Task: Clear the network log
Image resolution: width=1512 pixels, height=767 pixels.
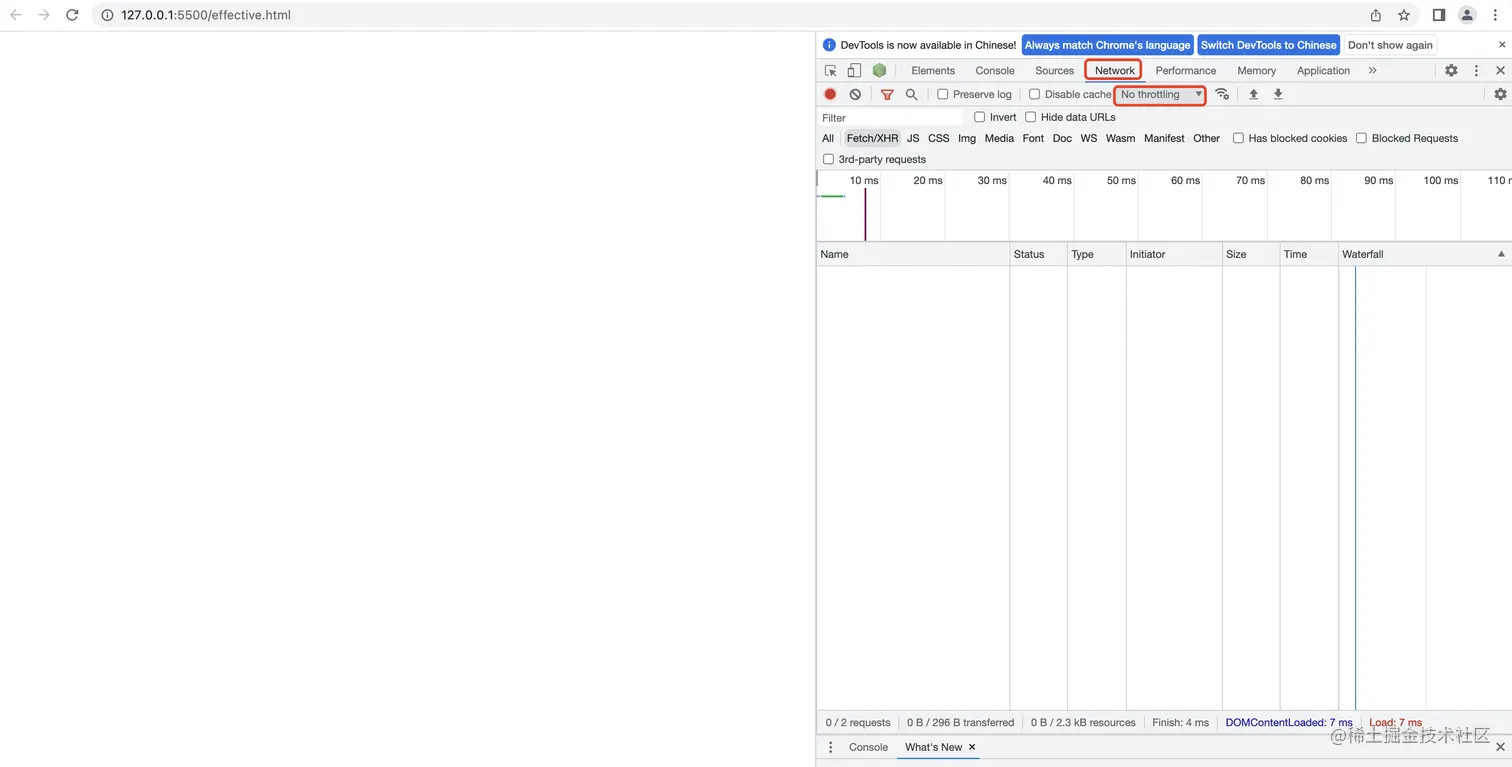Action: pyautogui.click(x=855, y=94)
